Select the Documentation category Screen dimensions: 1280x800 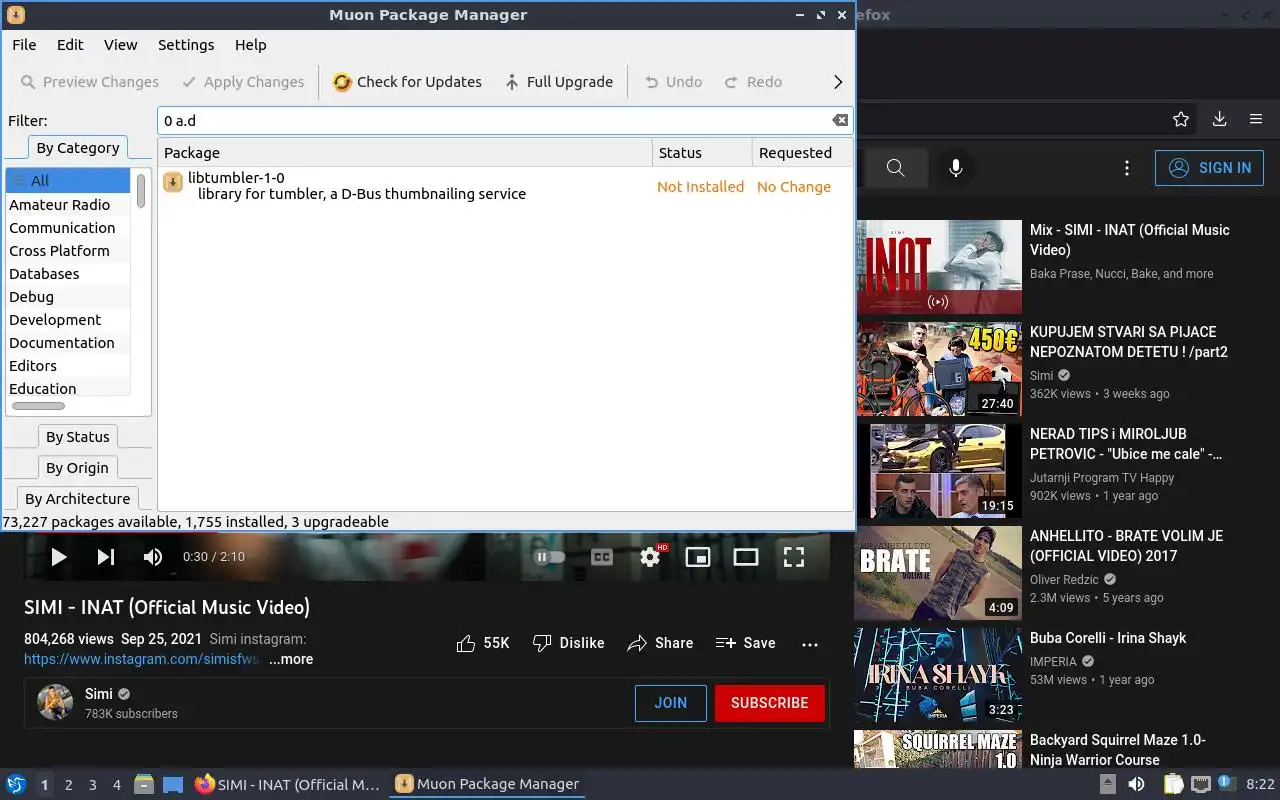pyautogui.click(x=68, y=342)
